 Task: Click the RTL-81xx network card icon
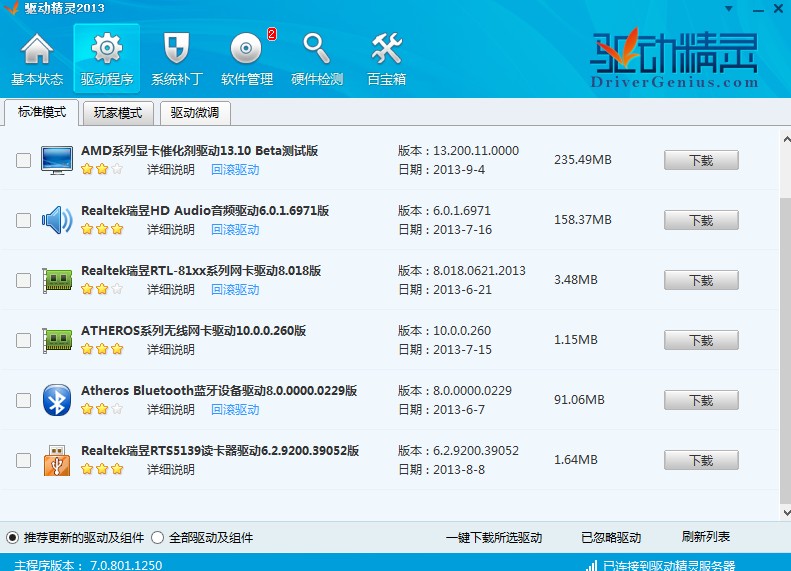click(57, 280)
